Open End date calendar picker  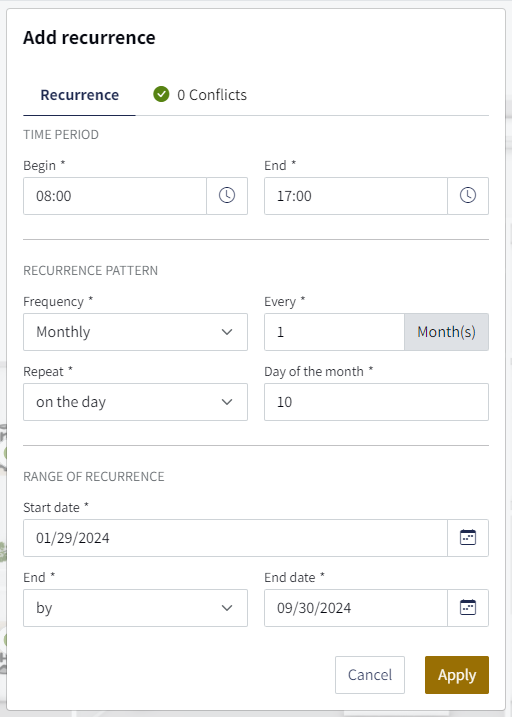(x=468, y=608)
